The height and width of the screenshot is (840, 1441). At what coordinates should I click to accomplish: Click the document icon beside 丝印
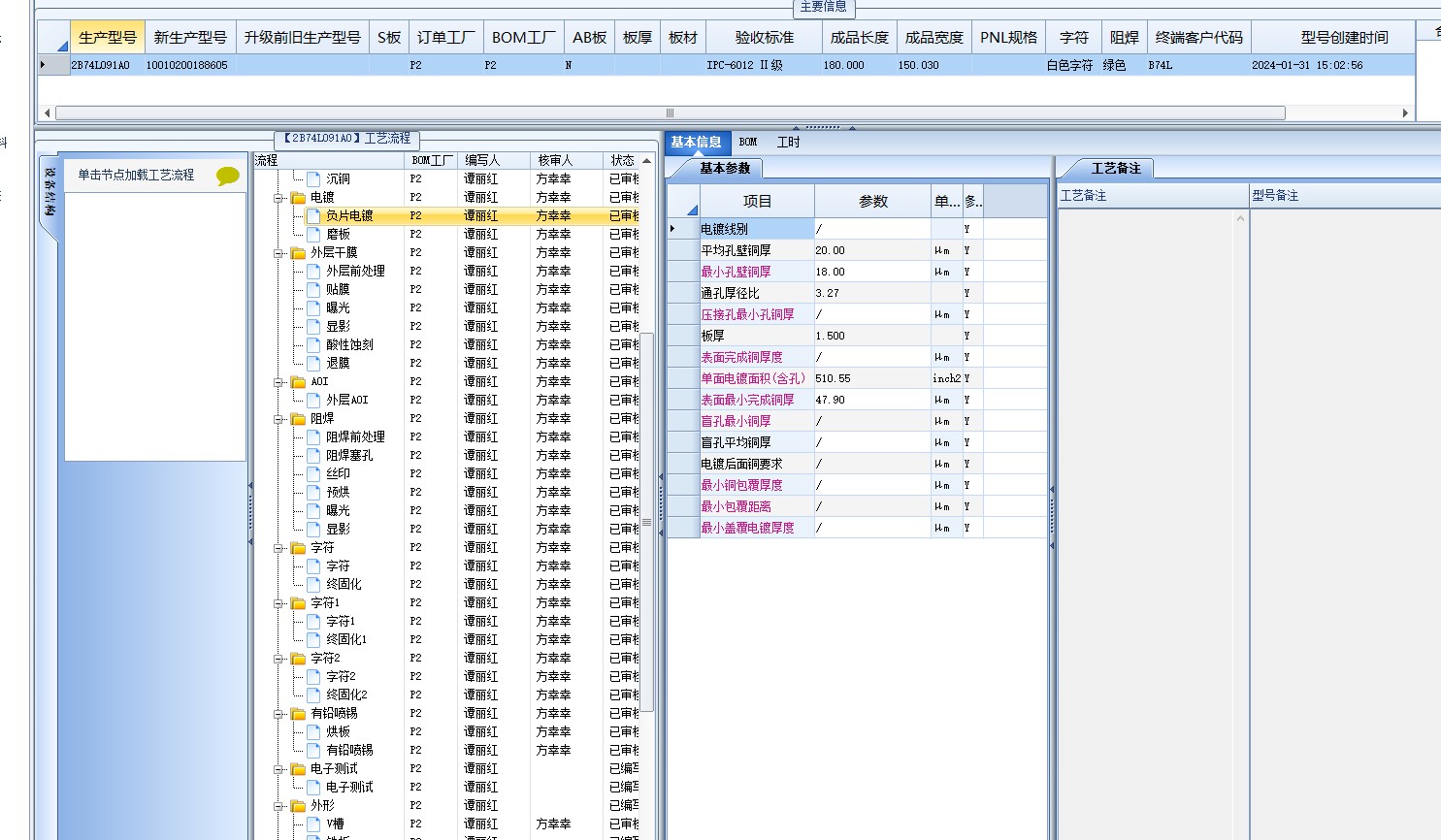313,474
